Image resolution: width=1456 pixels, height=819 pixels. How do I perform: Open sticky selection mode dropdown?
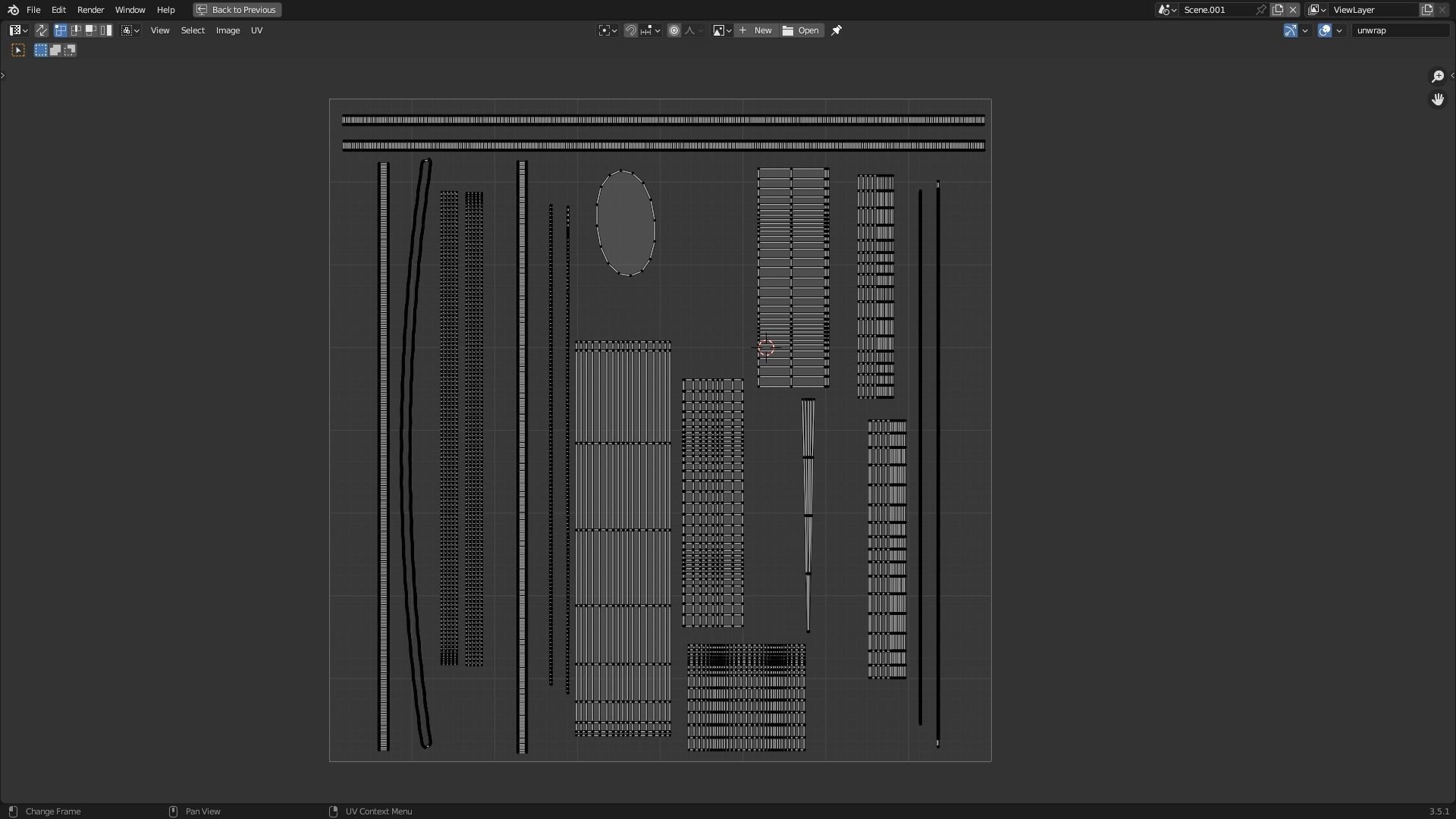tap(130, 30)
